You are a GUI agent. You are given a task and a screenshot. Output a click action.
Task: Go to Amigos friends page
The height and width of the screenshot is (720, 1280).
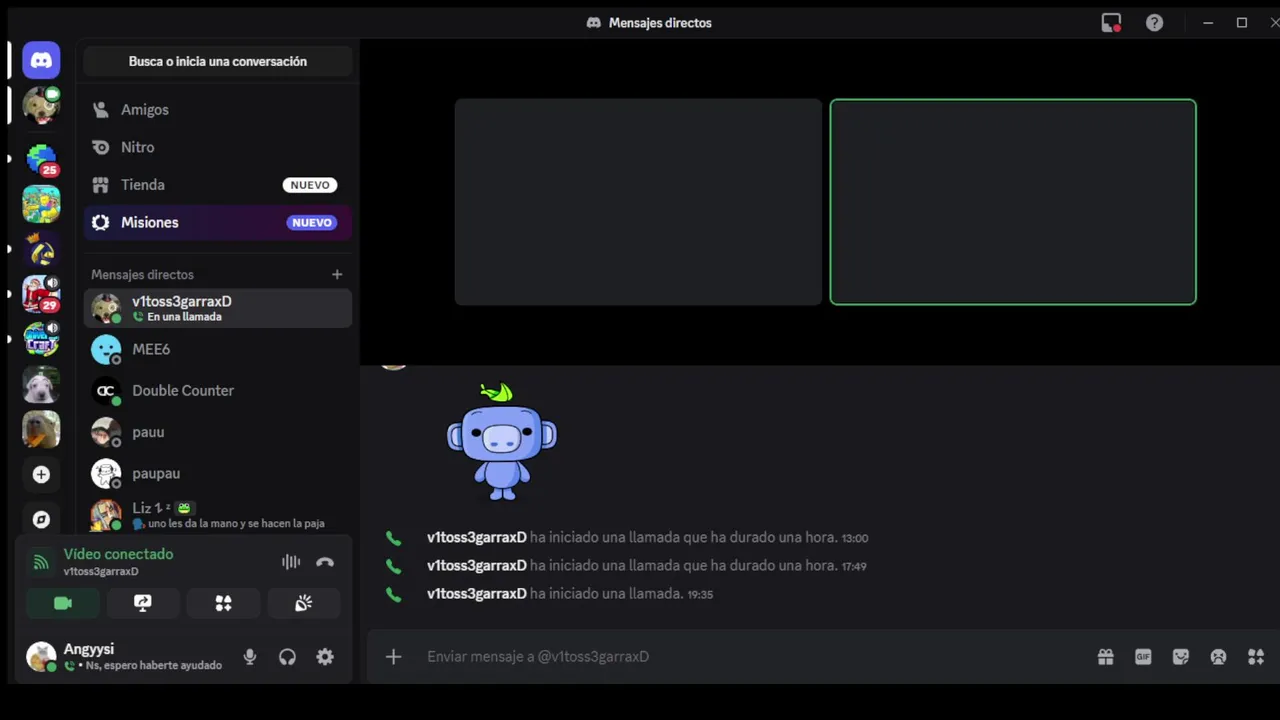tap(218, 110)
